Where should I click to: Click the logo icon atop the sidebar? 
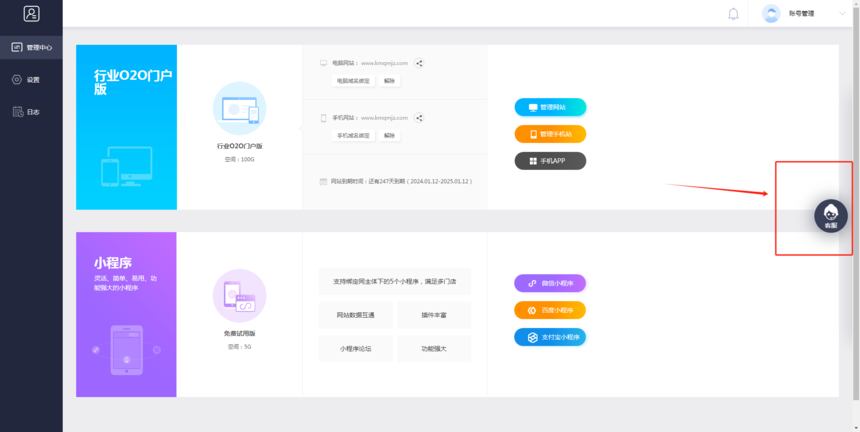(32, 14)
